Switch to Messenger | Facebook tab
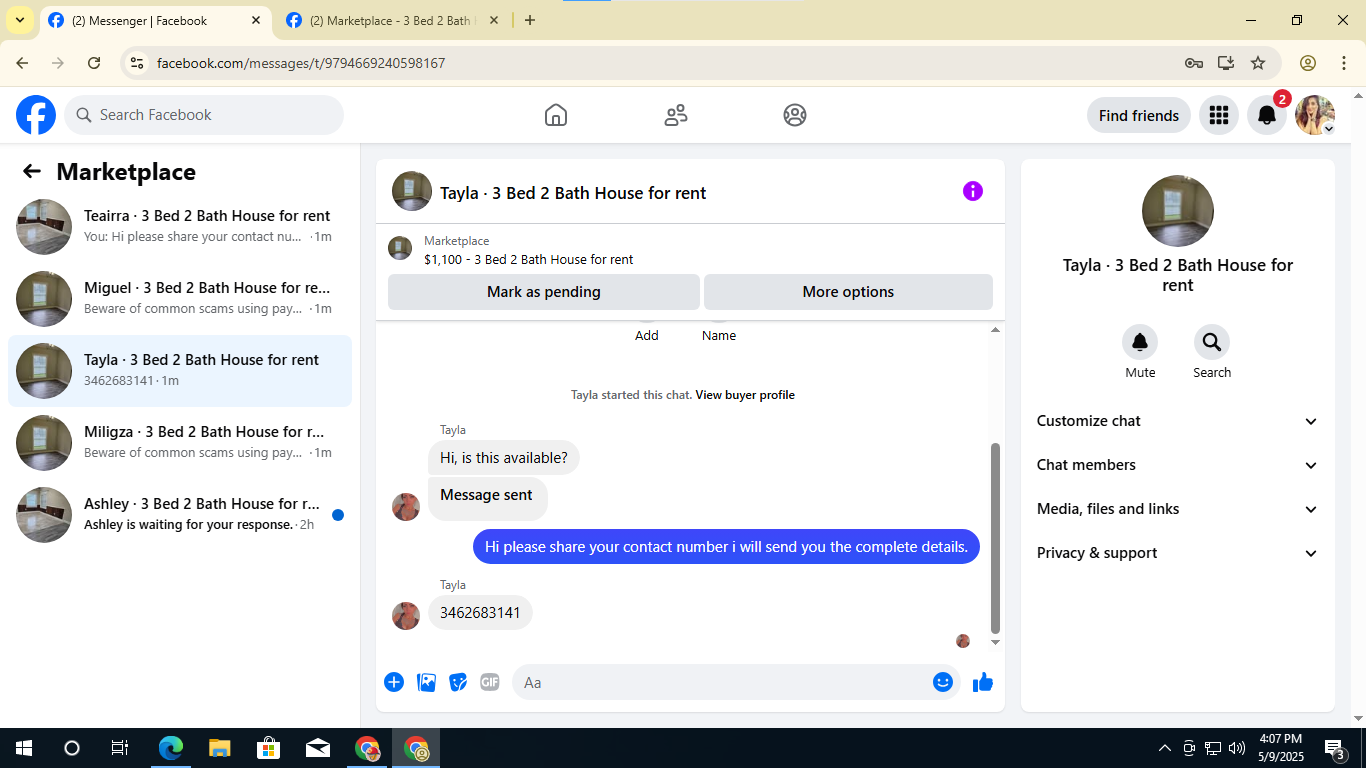Screen dimensions: 1366x768 [x=155, y=20]
